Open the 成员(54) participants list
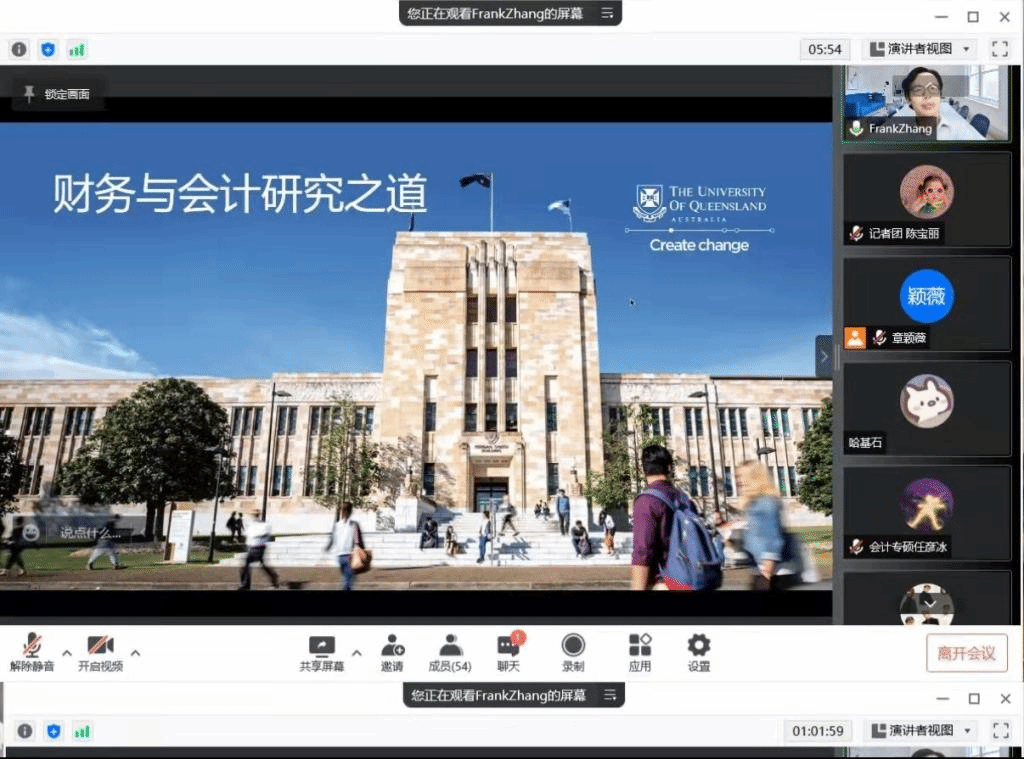 coord(450,646)
